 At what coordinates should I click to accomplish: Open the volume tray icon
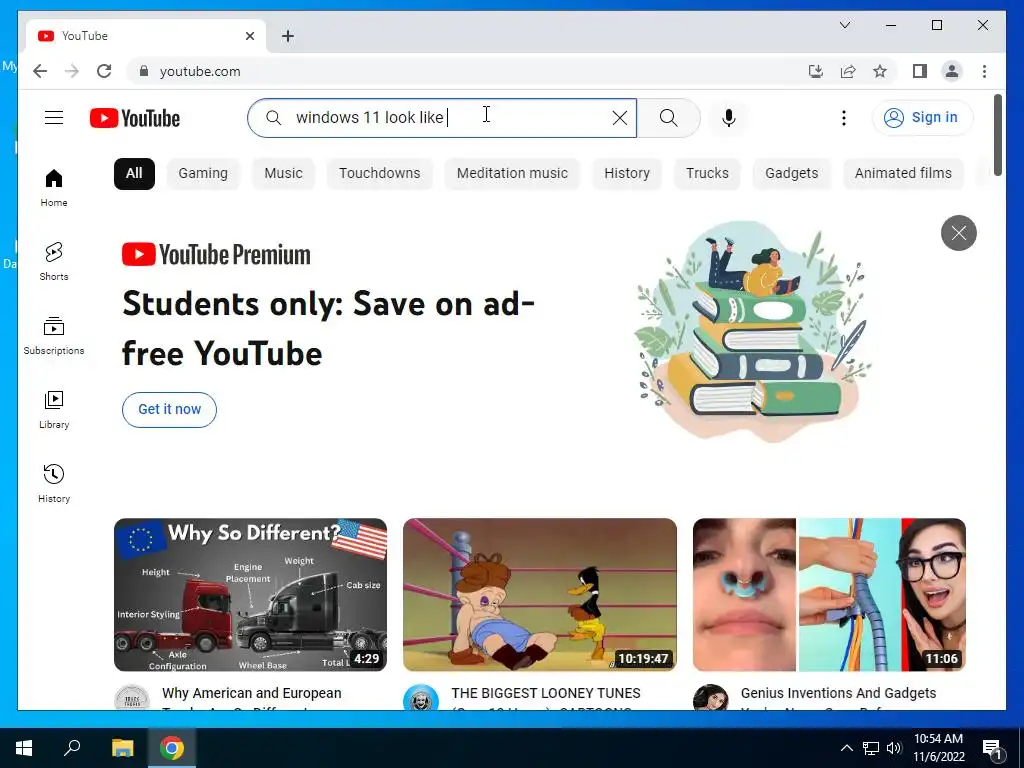point(894,748)
